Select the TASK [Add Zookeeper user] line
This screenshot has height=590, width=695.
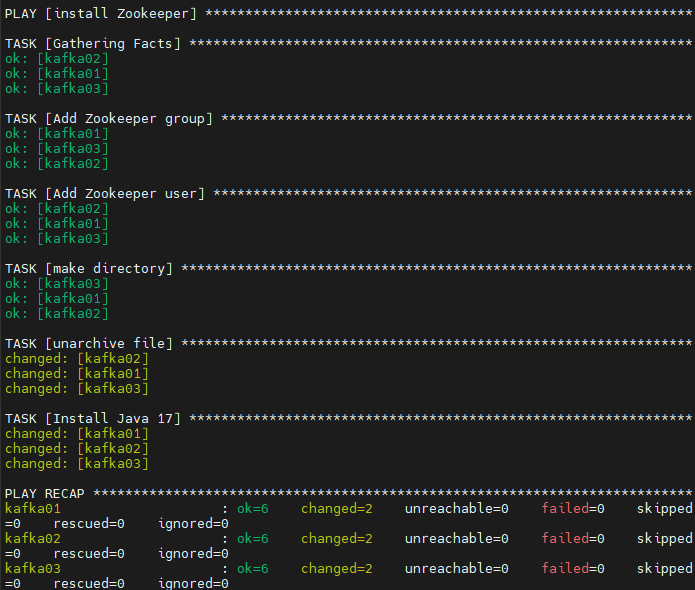(348, 193)
